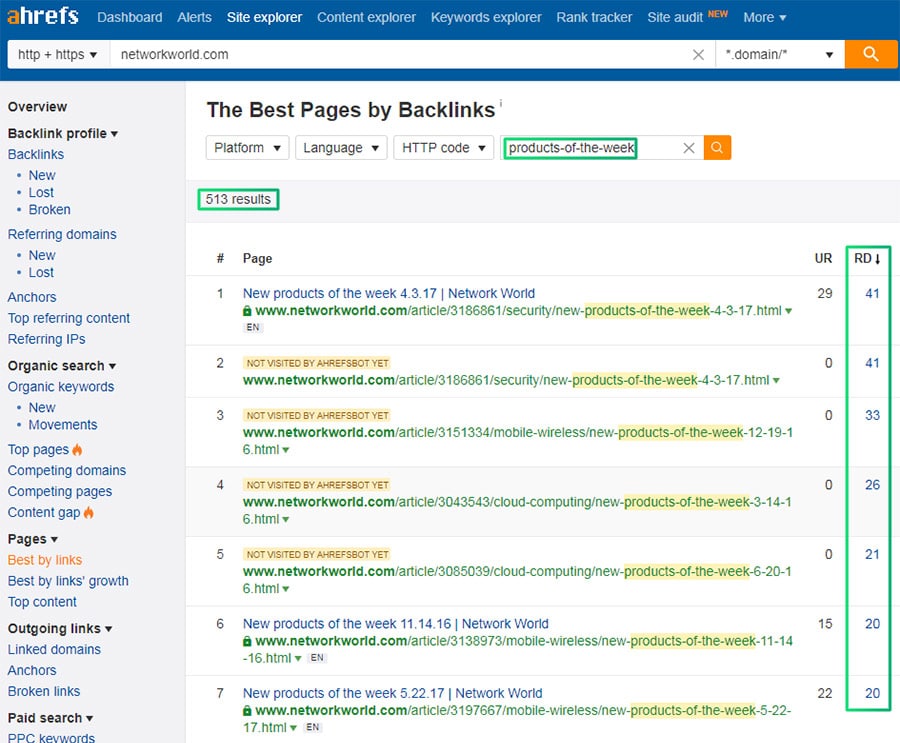The width and height of the screenshot is (900, 743).
Task: Click the padlock icon on result 6
Action: coord(247,641)
